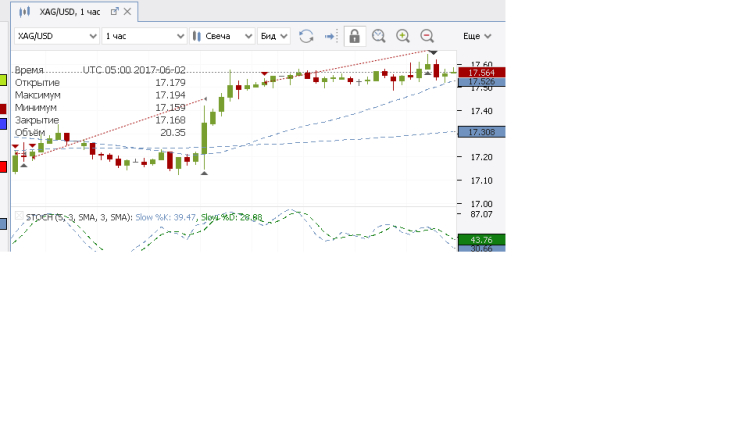Click the 17.308 moving average price label
750x422 pixels.
(481, 132)
